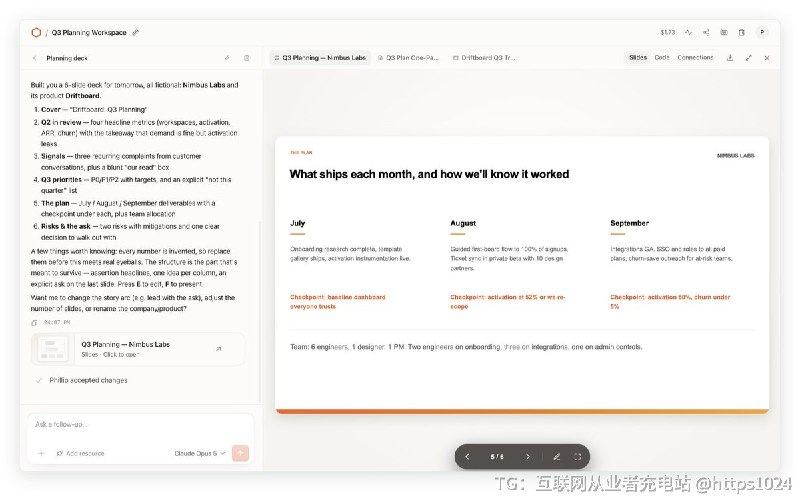The height and width of the screenshot is (497, 800).
Task: Click the September checkpoint text
Action: click(x=670, y=302)
